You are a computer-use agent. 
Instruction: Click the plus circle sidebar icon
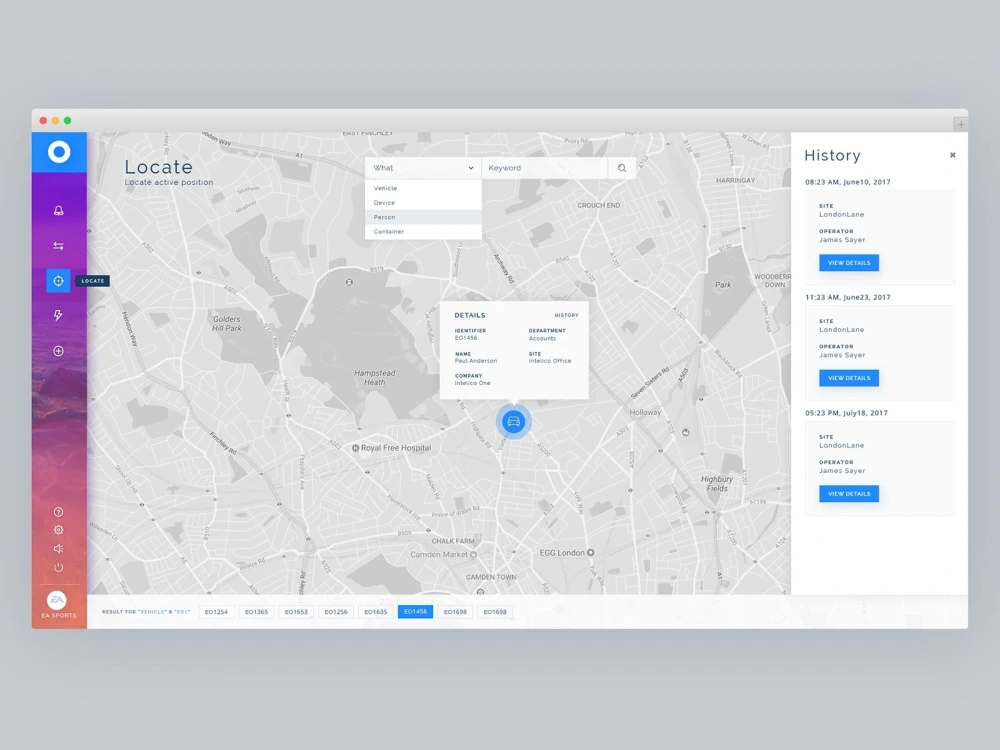[x=58, y=351]
